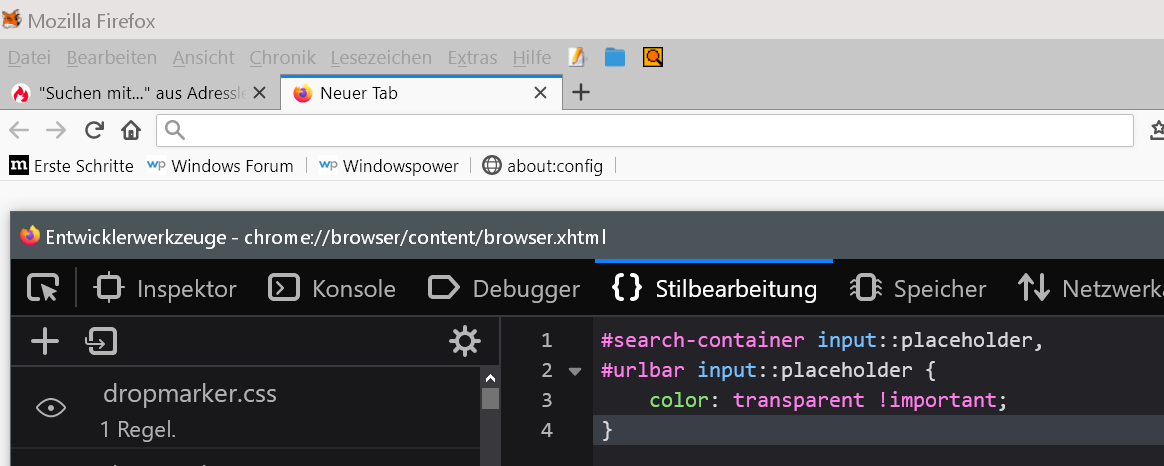Viewport: 1164px width, 466px height.
Task: Reload the current page
Action: pos(94,130)
